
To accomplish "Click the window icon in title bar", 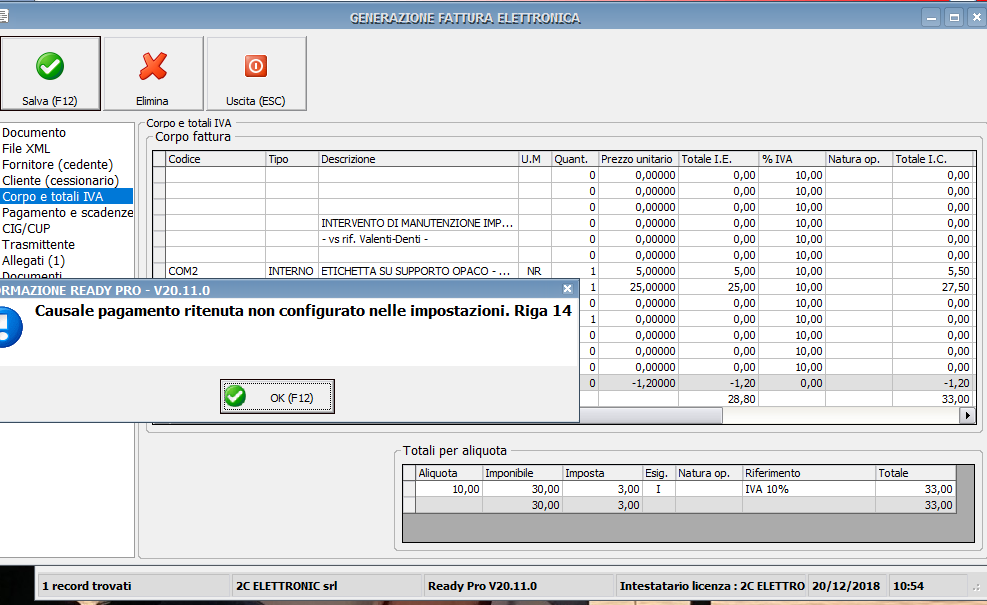I will click(4, 16).
